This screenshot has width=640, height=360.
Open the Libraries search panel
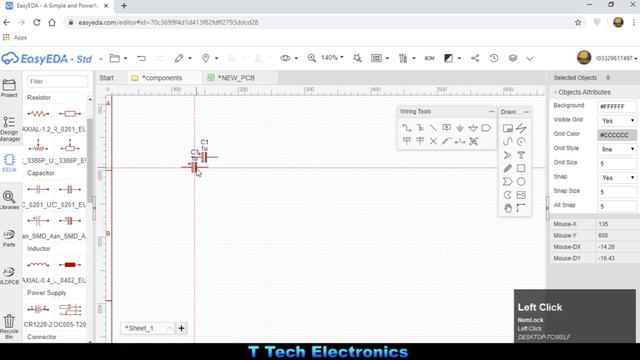(x=9, y=200)
